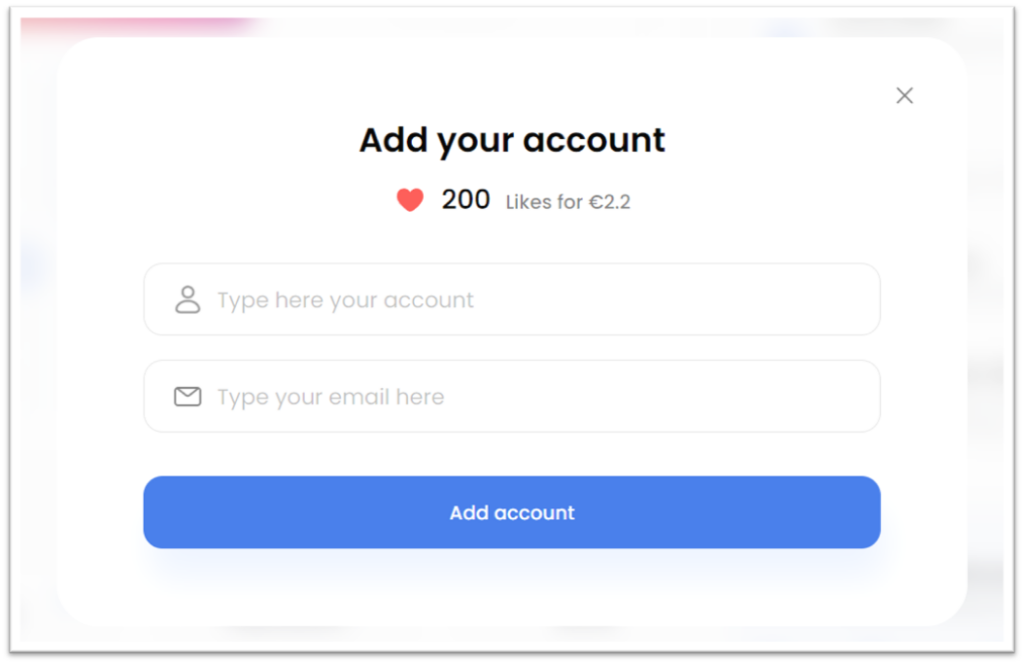The height and width of the screenshot is (664, 1024).
Task: Click the 200 likes count
Action: click(466, 200)
